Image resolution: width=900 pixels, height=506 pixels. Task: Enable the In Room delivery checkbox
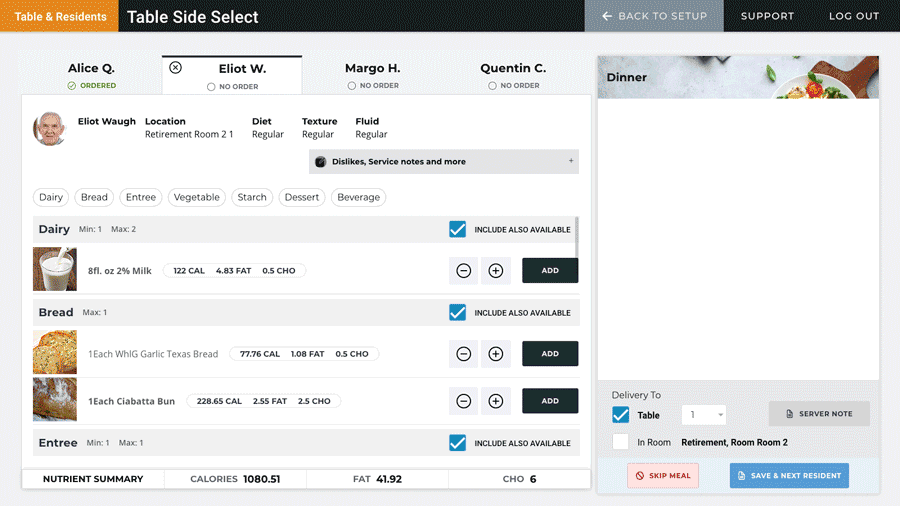621,442
